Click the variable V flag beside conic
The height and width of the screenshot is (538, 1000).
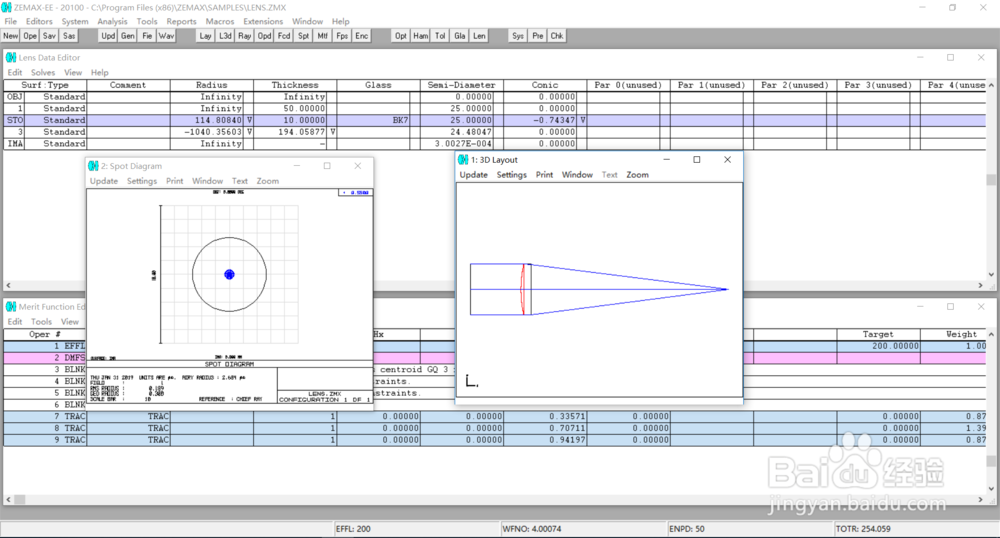tap(583, 120)
